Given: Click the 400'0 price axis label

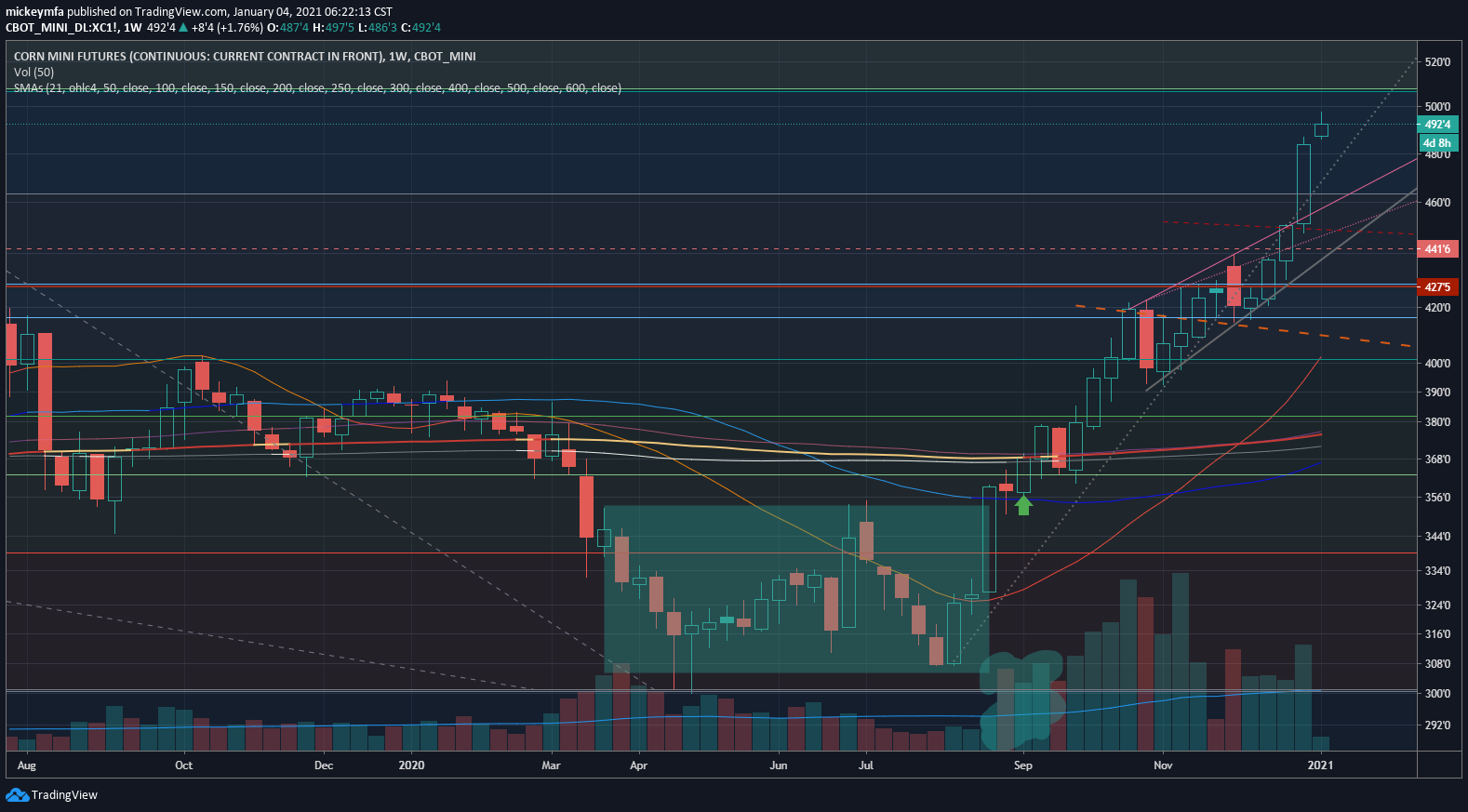Looking at the screenshot, I should (1437, 364).
